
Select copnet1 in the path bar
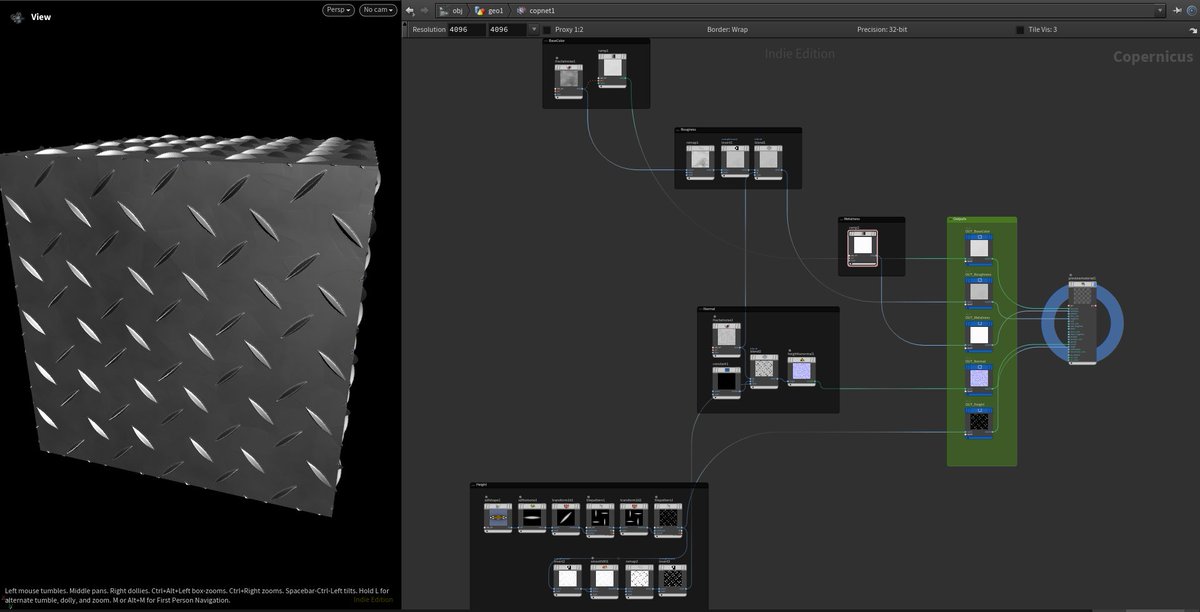point(535,10)
